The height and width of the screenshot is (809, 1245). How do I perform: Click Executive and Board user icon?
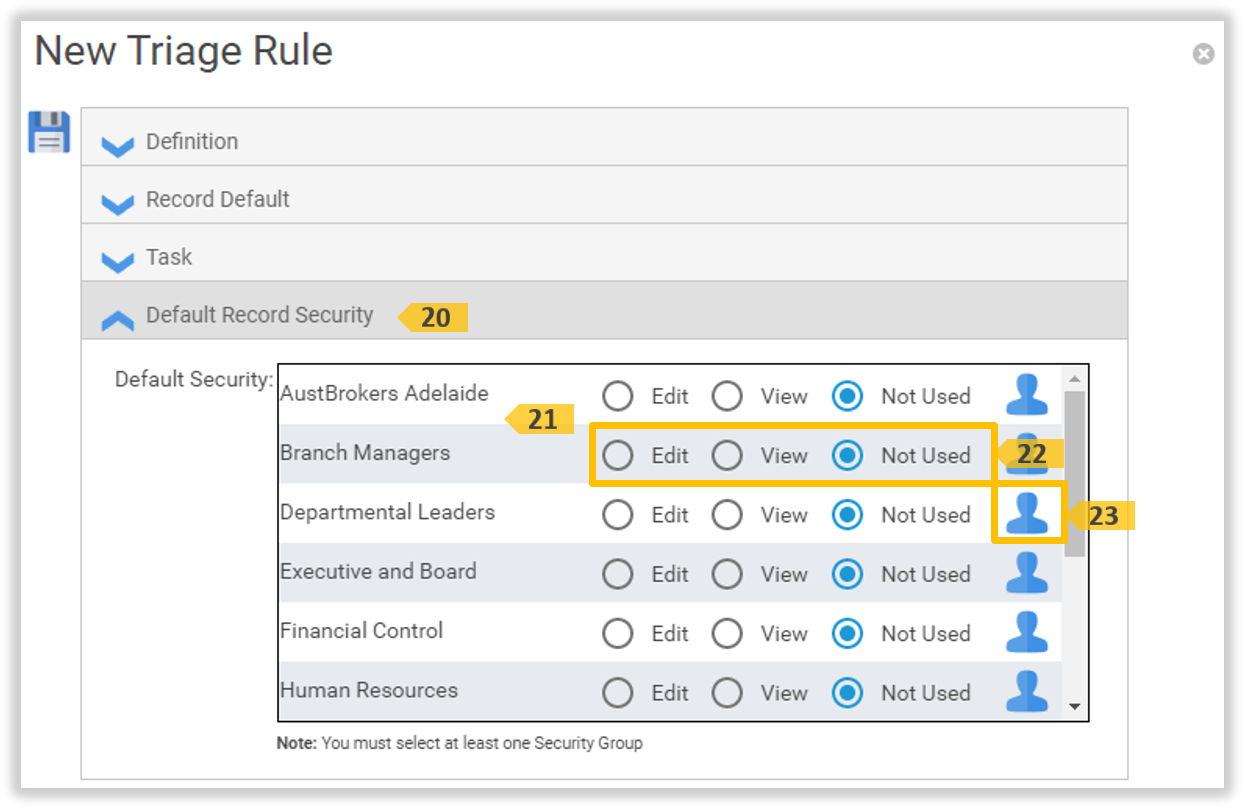point(1026,573)
